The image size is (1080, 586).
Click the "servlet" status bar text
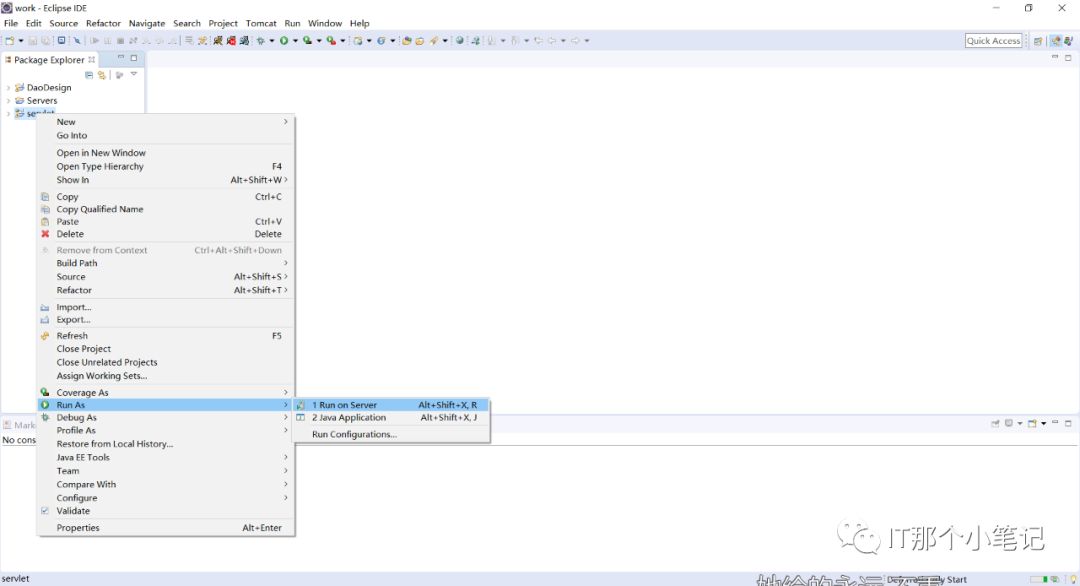coord(16,579)
